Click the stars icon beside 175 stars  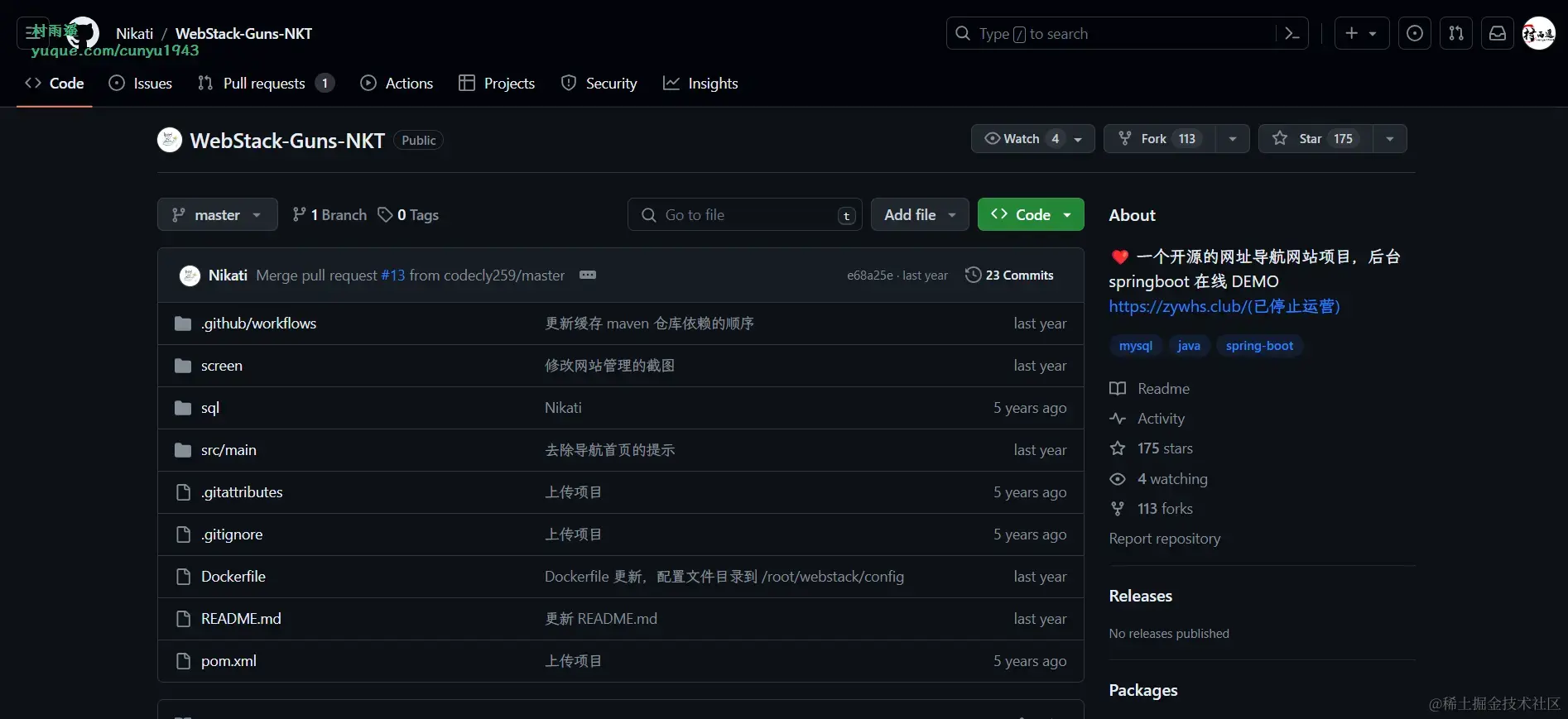tap(1118, 448)
